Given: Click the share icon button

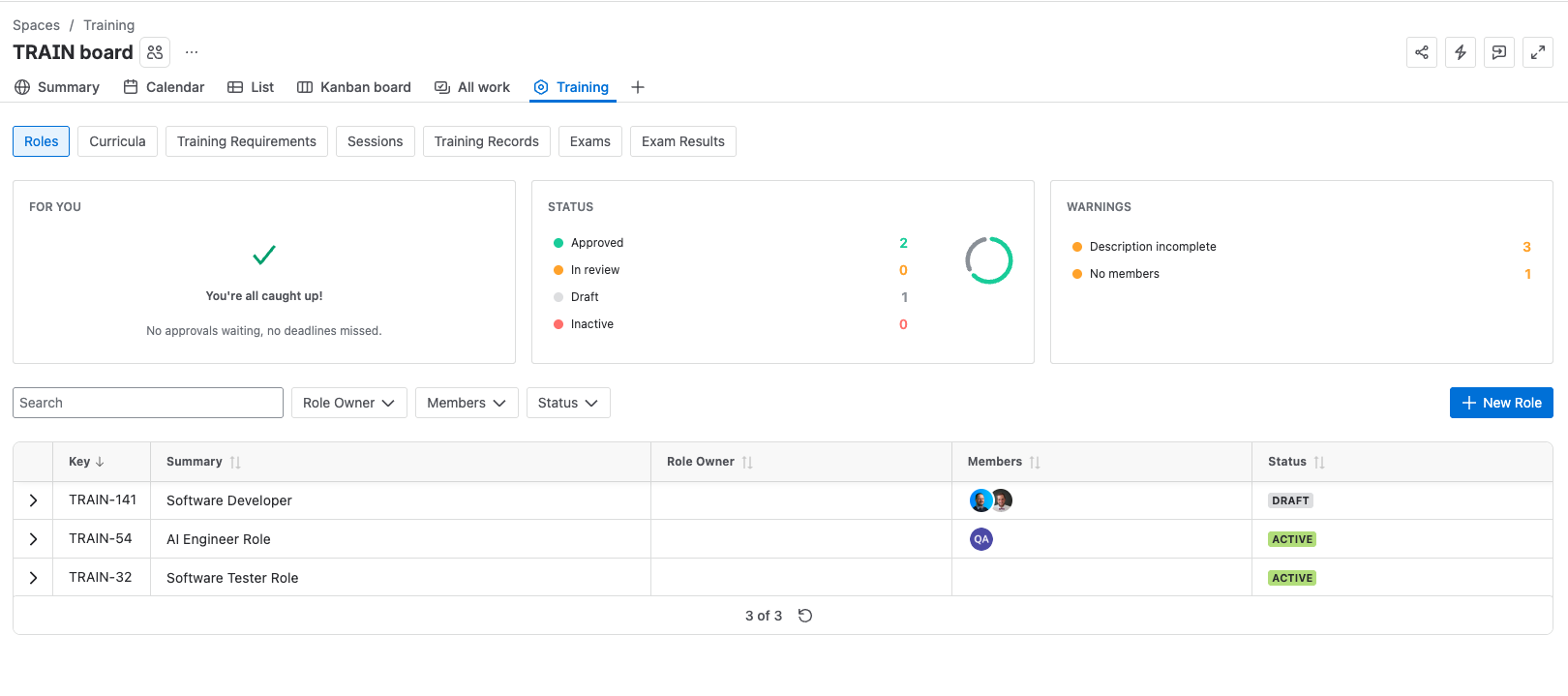Looking at the screenshot, I should tap(1422, 52).
